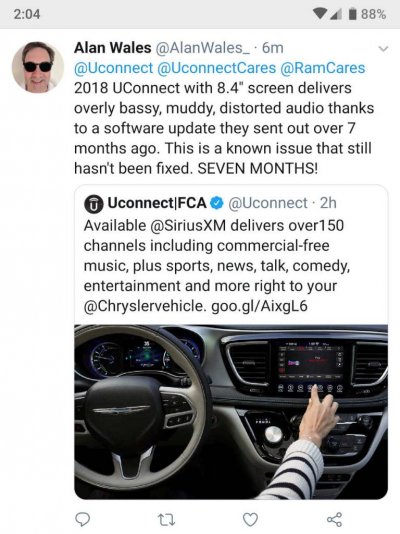This screenshot has width=400, height=534.
Task: Like the tweet with the heart icon
Action: 250,520
